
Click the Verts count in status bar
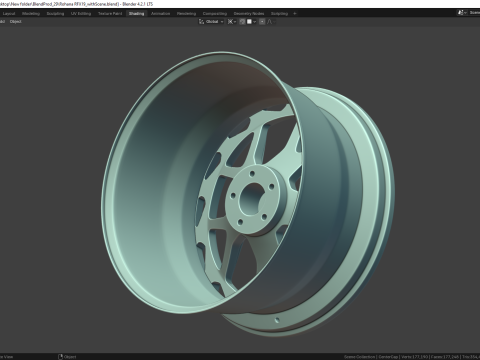tap(414, 357)
